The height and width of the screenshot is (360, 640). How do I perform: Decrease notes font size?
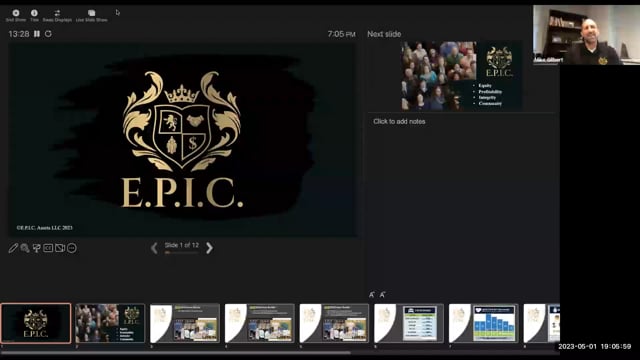click(382, 295)
